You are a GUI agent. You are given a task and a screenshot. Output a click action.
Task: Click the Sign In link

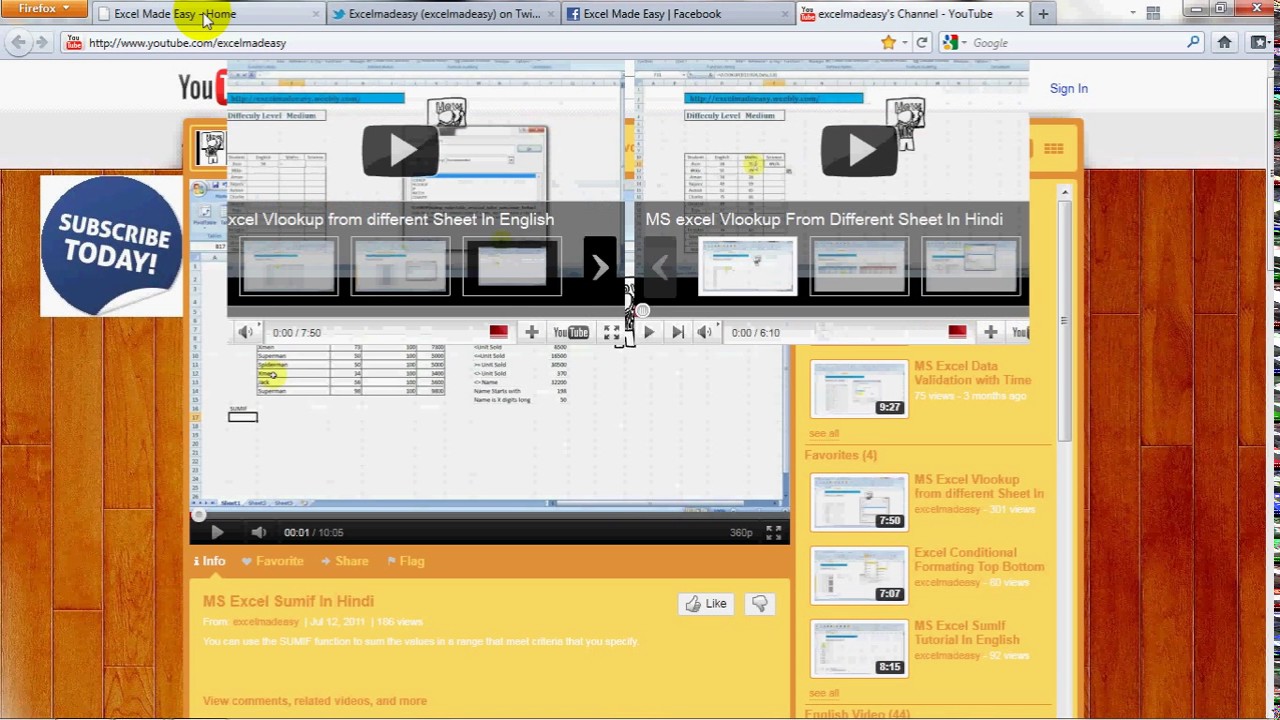(1068, 88)
